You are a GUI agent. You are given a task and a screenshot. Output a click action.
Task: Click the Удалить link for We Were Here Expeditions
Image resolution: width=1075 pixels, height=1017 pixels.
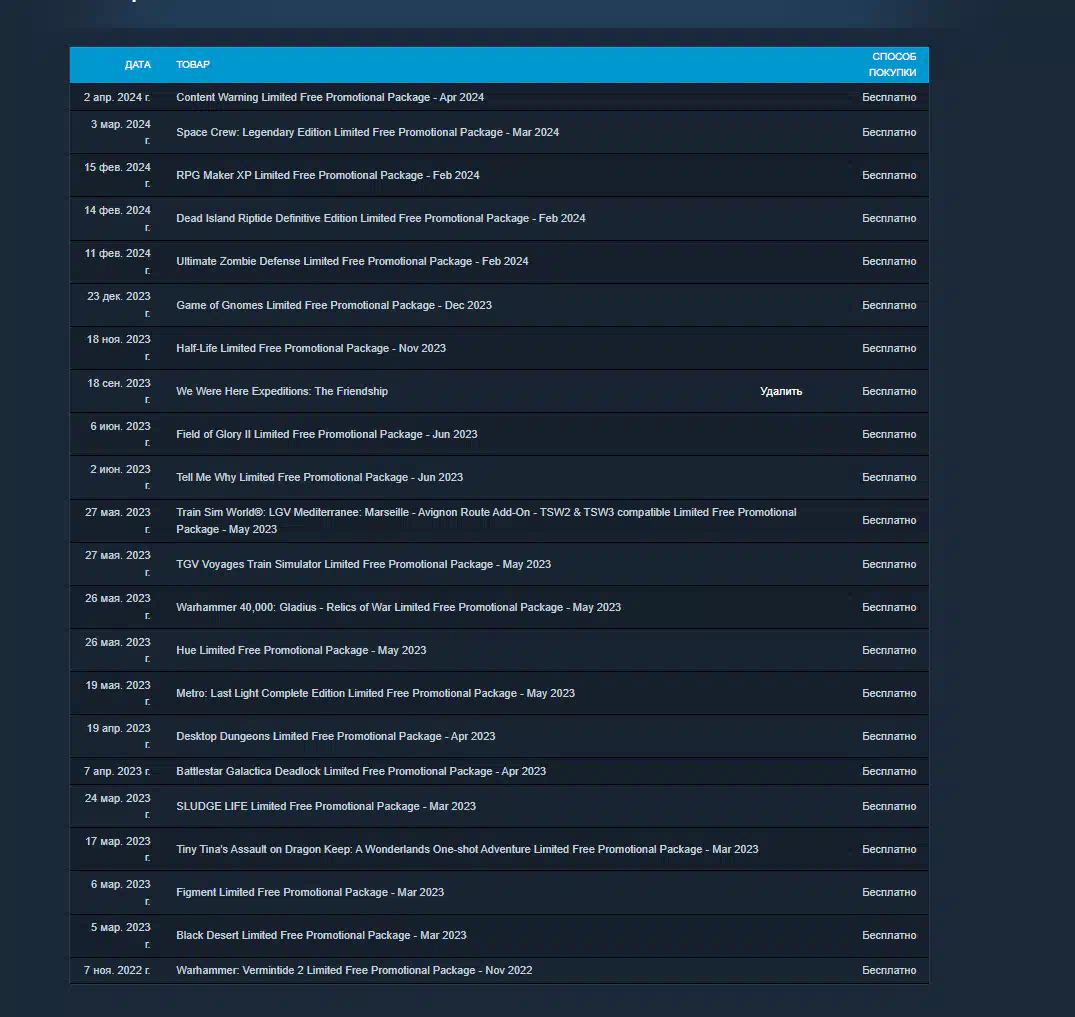(x=781, y=392)
